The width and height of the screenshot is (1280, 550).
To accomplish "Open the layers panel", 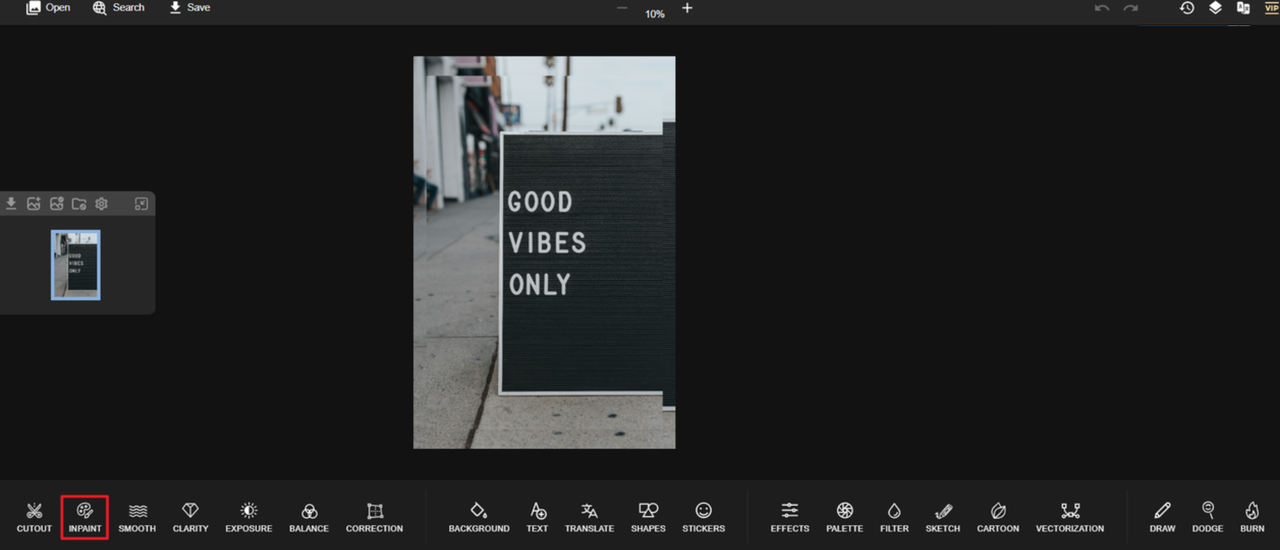I will (1215, 8).
